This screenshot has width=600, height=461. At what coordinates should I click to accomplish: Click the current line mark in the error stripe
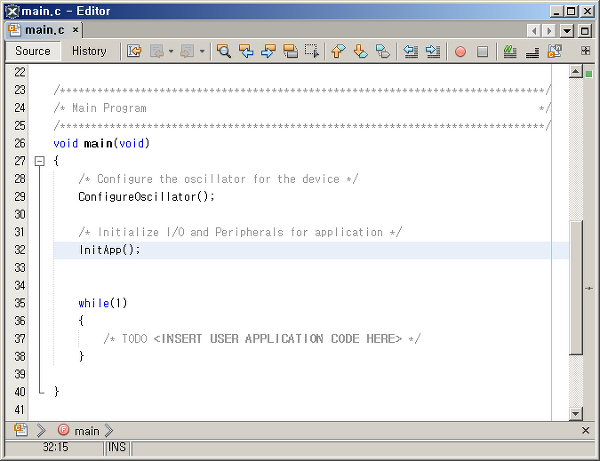point(589,288)
